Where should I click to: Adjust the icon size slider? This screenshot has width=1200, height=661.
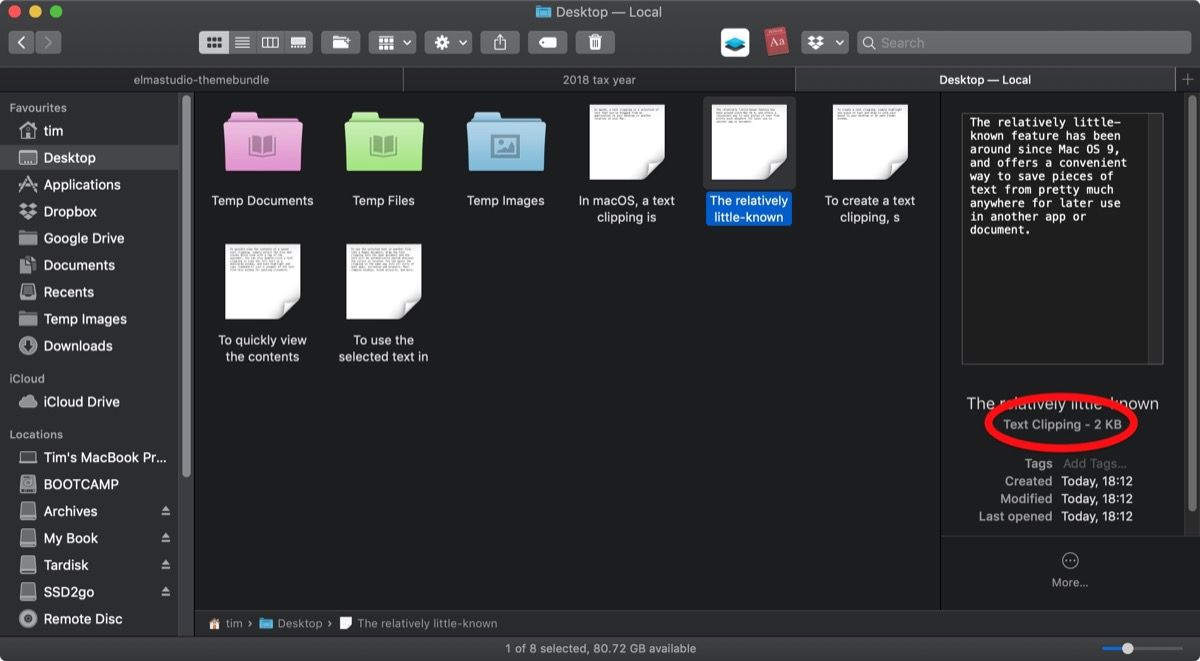1127,648
